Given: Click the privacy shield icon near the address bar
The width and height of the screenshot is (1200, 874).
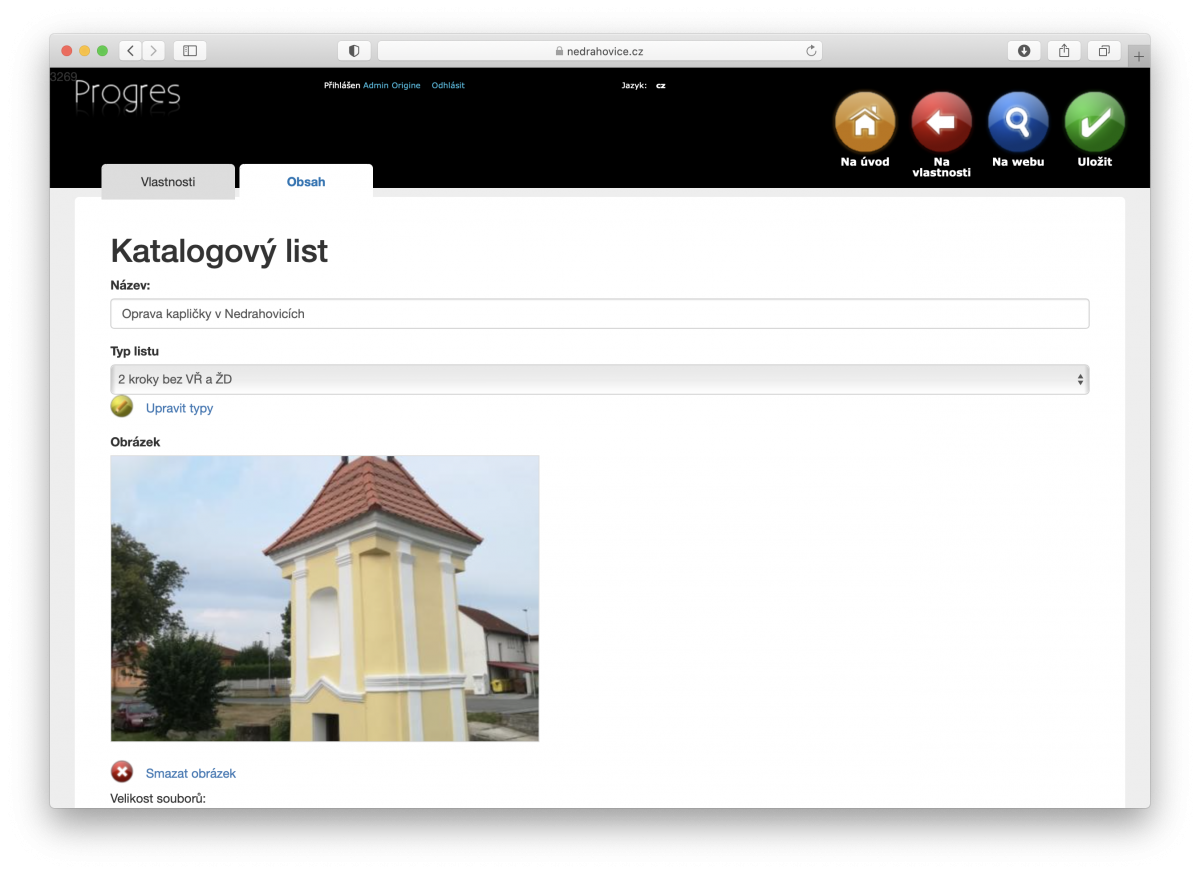Looking at the screenshot, I should click(354, 50).
